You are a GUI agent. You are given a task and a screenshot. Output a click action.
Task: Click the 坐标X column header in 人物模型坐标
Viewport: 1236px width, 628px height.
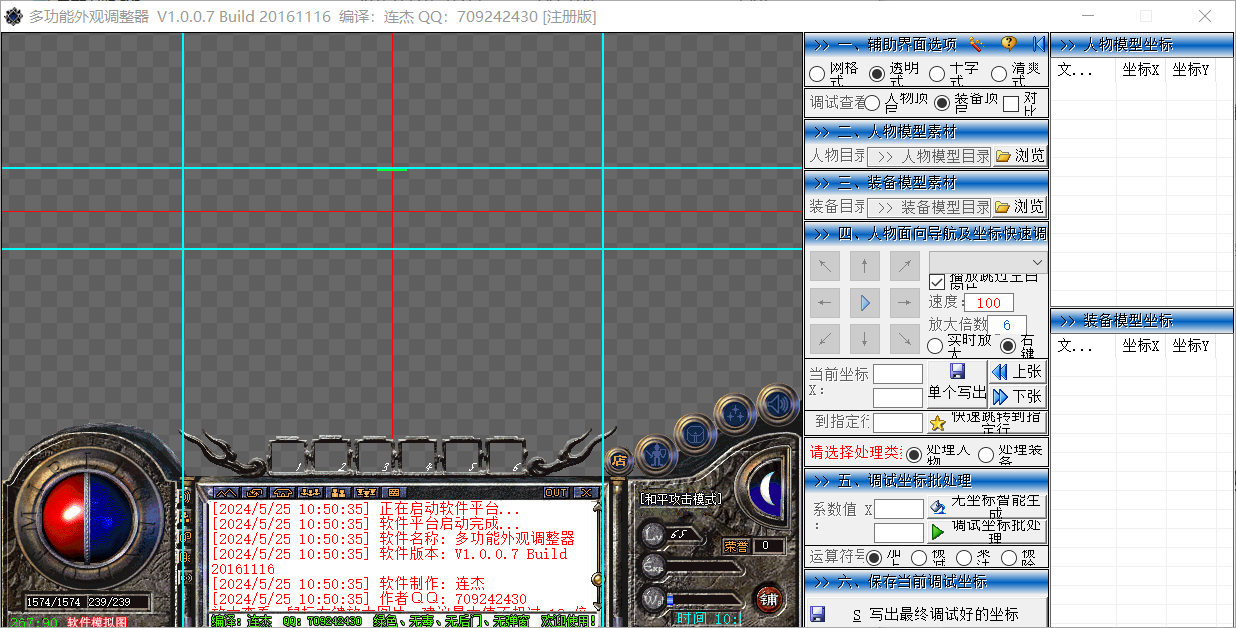pyautogui.click(x=1141, y=70)
